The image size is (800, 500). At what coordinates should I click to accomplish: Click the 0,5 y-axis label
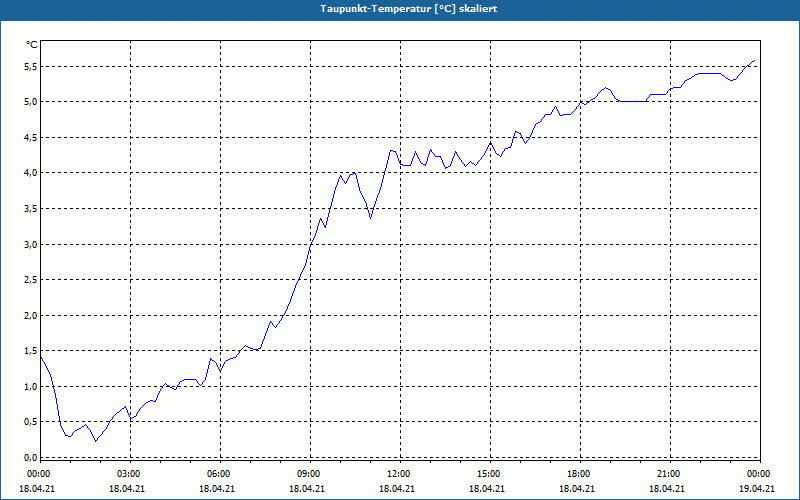pyautogui.click(x=31, y=421)
